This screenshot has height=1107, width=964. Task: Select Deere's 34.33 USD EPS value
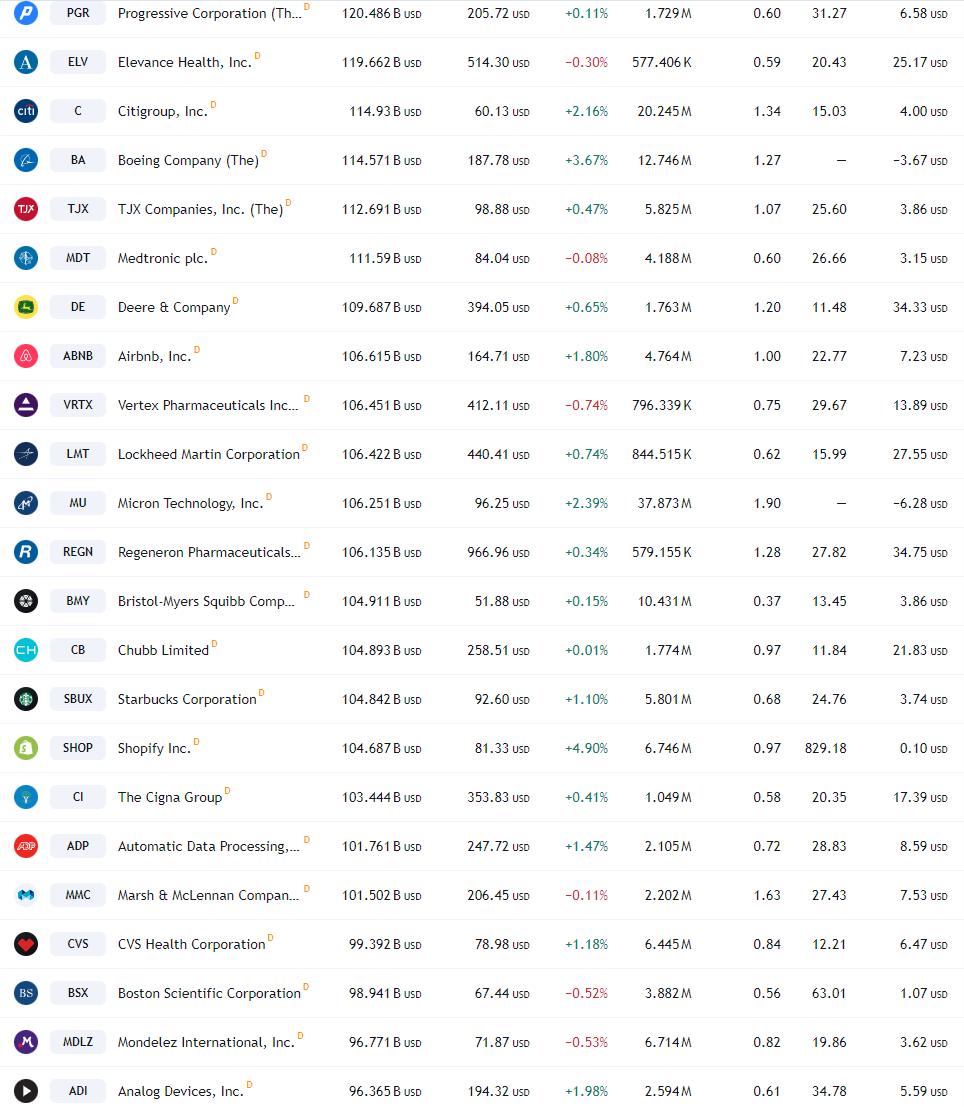[x=920, y=307]
